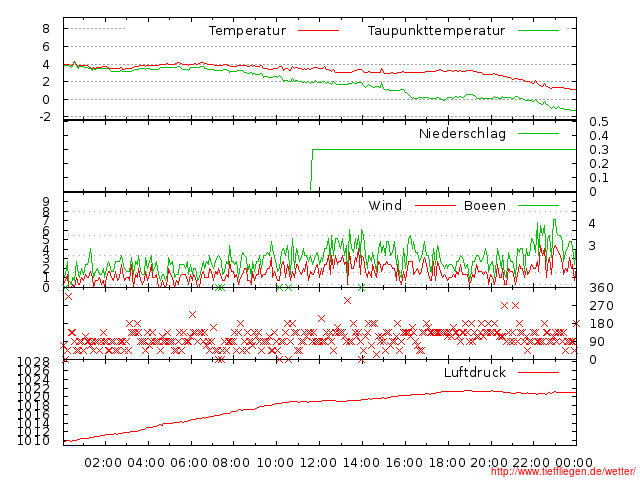
Task: Click the wind direction axis value 360
Action: coord(601,288)
